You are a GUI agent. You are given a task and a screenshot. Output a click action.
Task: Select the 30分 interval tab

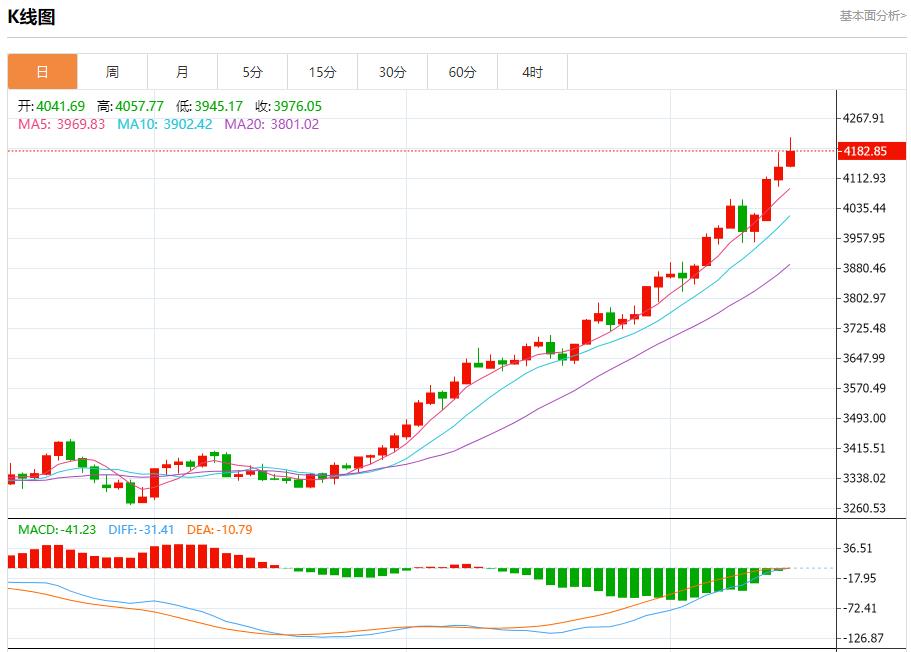pyautogui.click(x=392, y=72)
